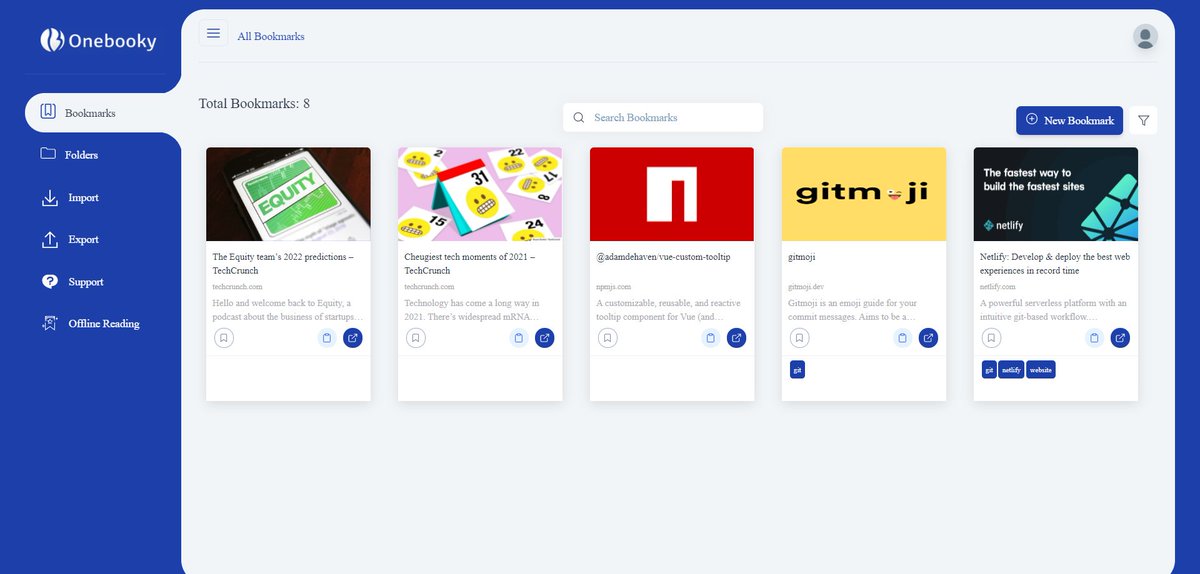Click title '@adamdehaven/vue-custom-tooltip'
This screenshot has height=574, width=1200.
[663, 257]
